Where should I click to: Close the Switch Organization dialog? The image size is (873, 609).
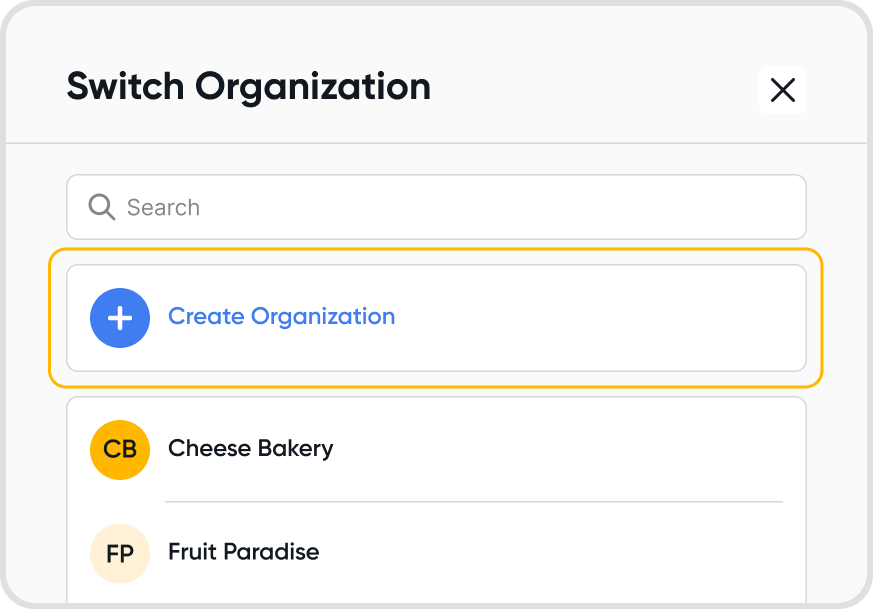point(782,90)
